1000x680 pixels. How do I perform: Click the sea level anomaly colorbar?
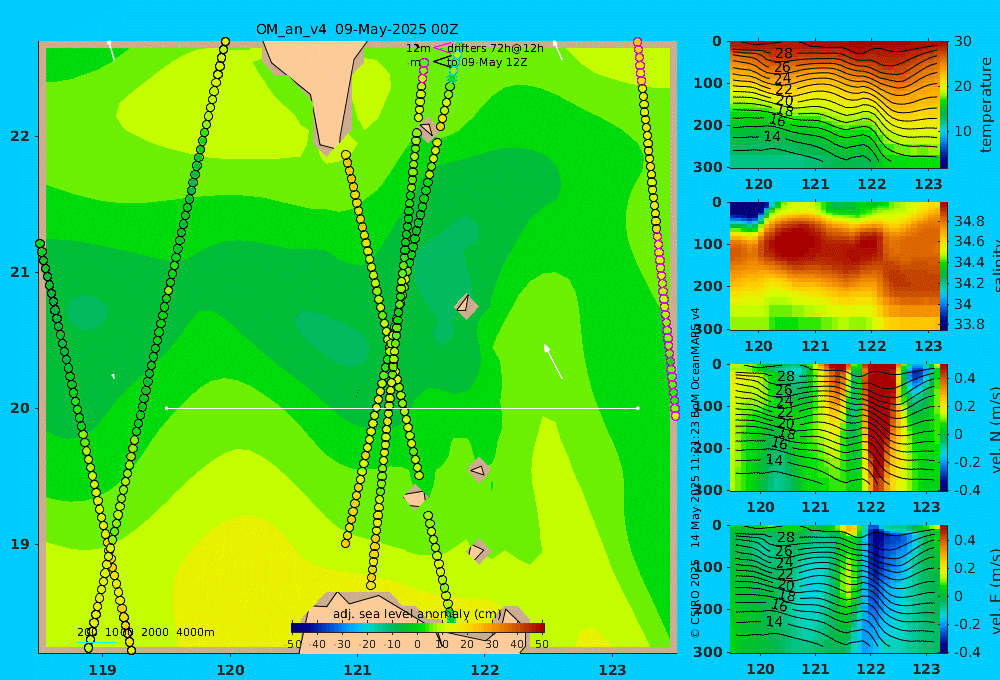[418, 628]
